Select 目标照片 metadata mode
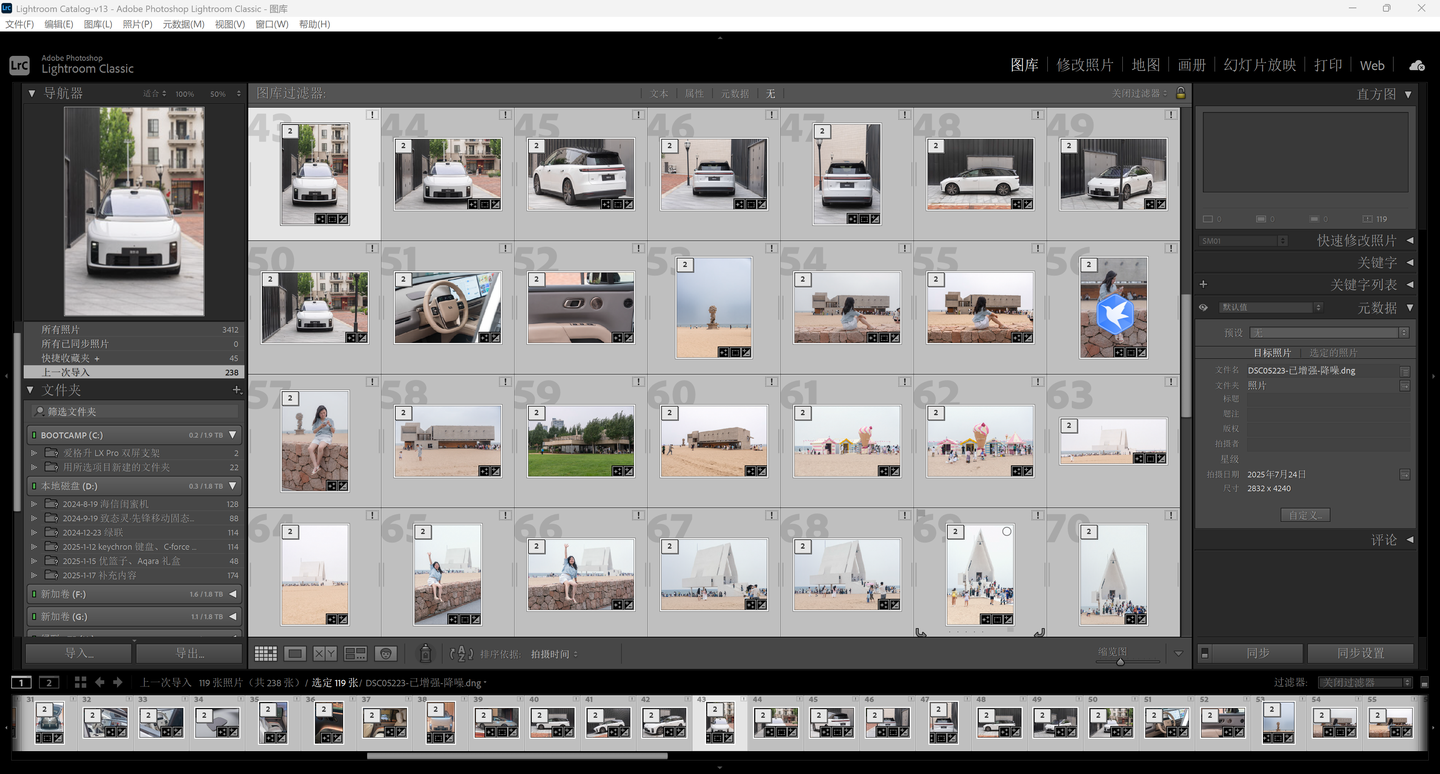Viewport: 1440px width, 774px height. click(1272, 353)
